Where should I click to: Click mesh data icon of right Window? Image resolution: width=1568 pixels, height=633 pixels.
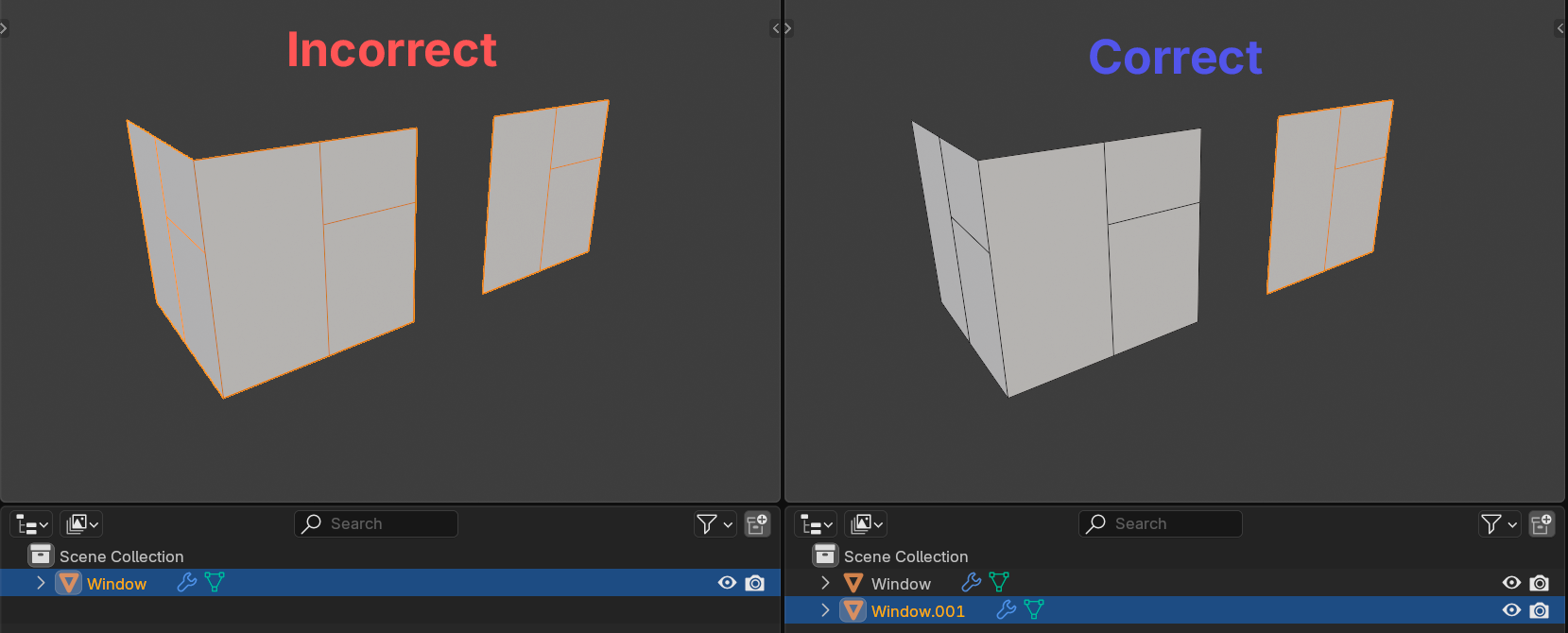click(x=1000, y=582)
